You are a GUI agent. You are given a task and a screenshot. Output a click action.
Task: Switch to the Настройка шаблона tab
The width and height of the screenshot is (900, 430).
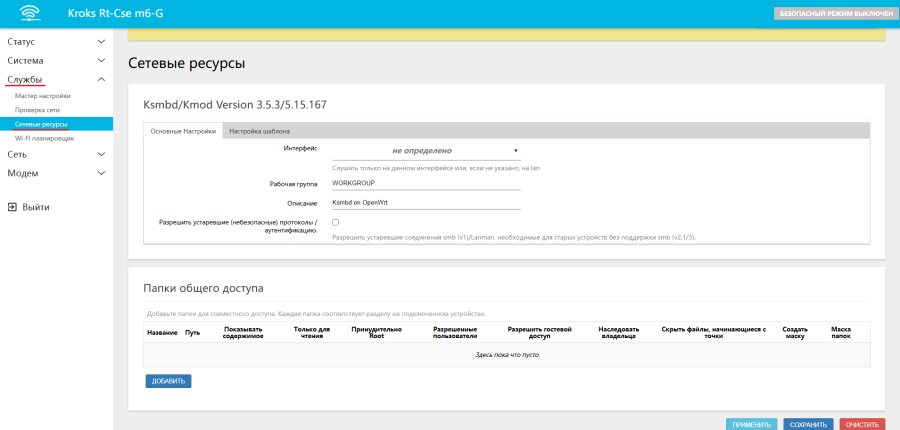click(x=259, y=131)
